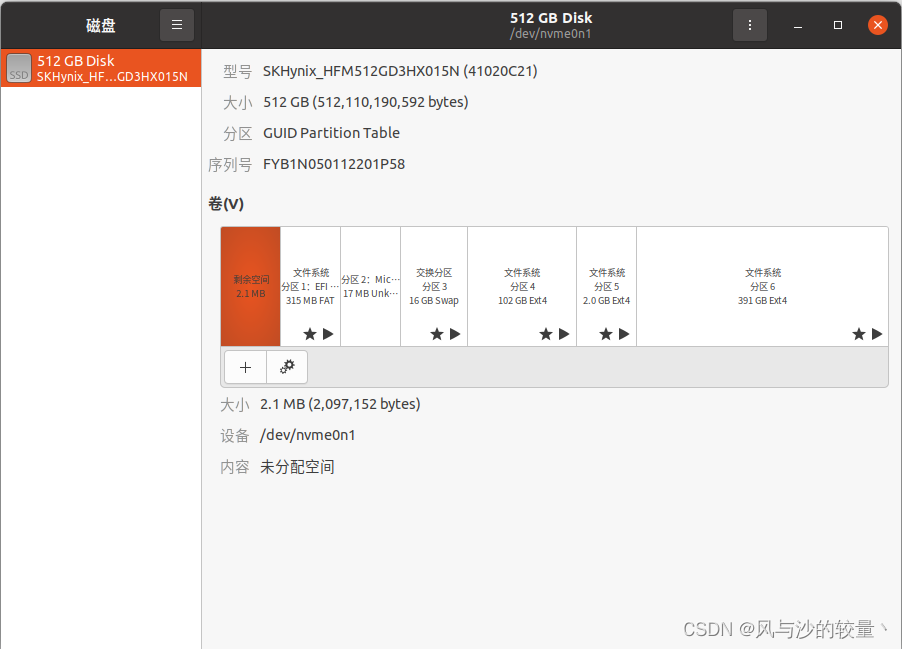Click star icon on partition 5

[606, 334]
